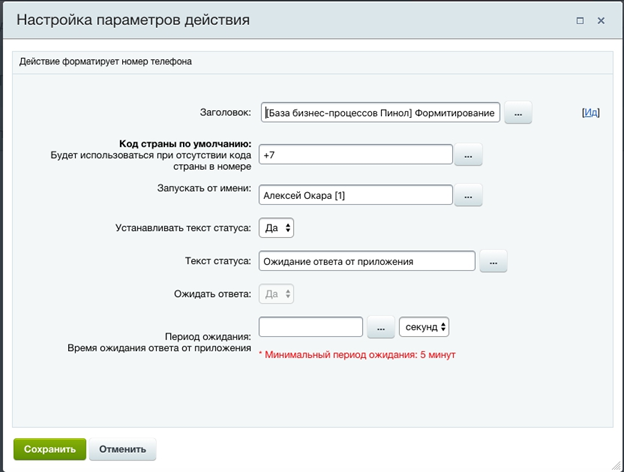Maximize the action settings dialog
This screenshot has width=624, height=472.
click(579, 20)
